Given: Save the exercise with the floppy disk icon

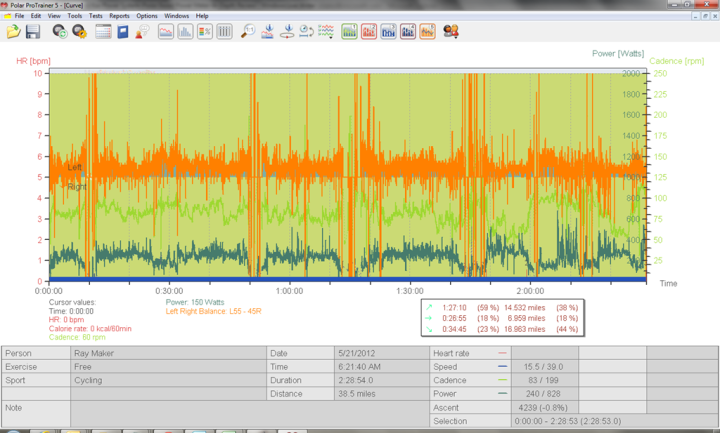Looking at the screenshot, I should [33, 32].
